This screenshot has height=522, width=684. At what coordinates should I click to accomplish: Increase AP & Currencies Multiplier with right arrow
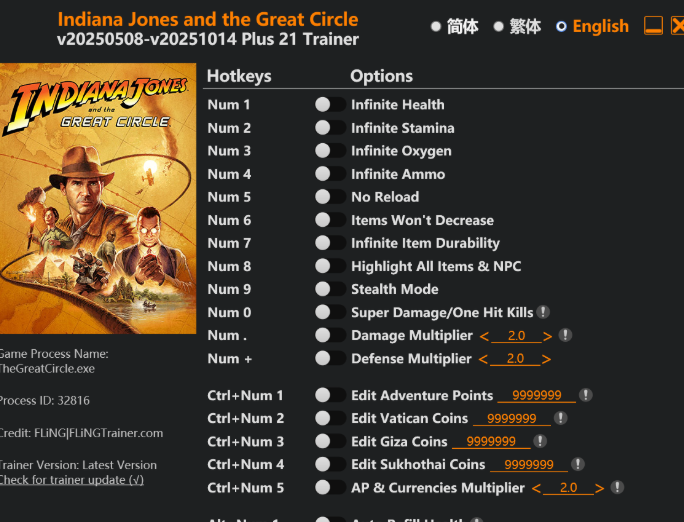click(599, 488)
